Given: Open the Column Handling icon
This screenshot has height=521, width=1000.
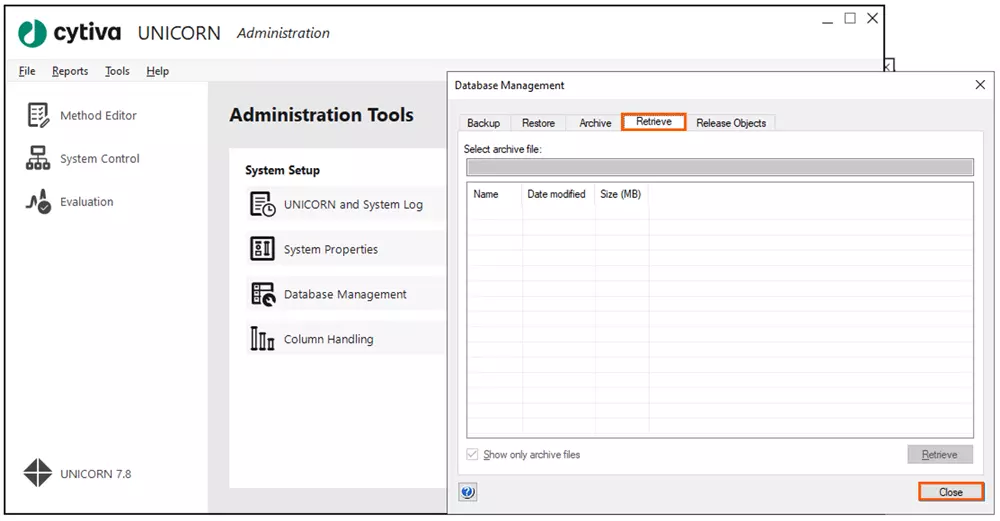Looking at the screenshot, I should pos(262,339).
